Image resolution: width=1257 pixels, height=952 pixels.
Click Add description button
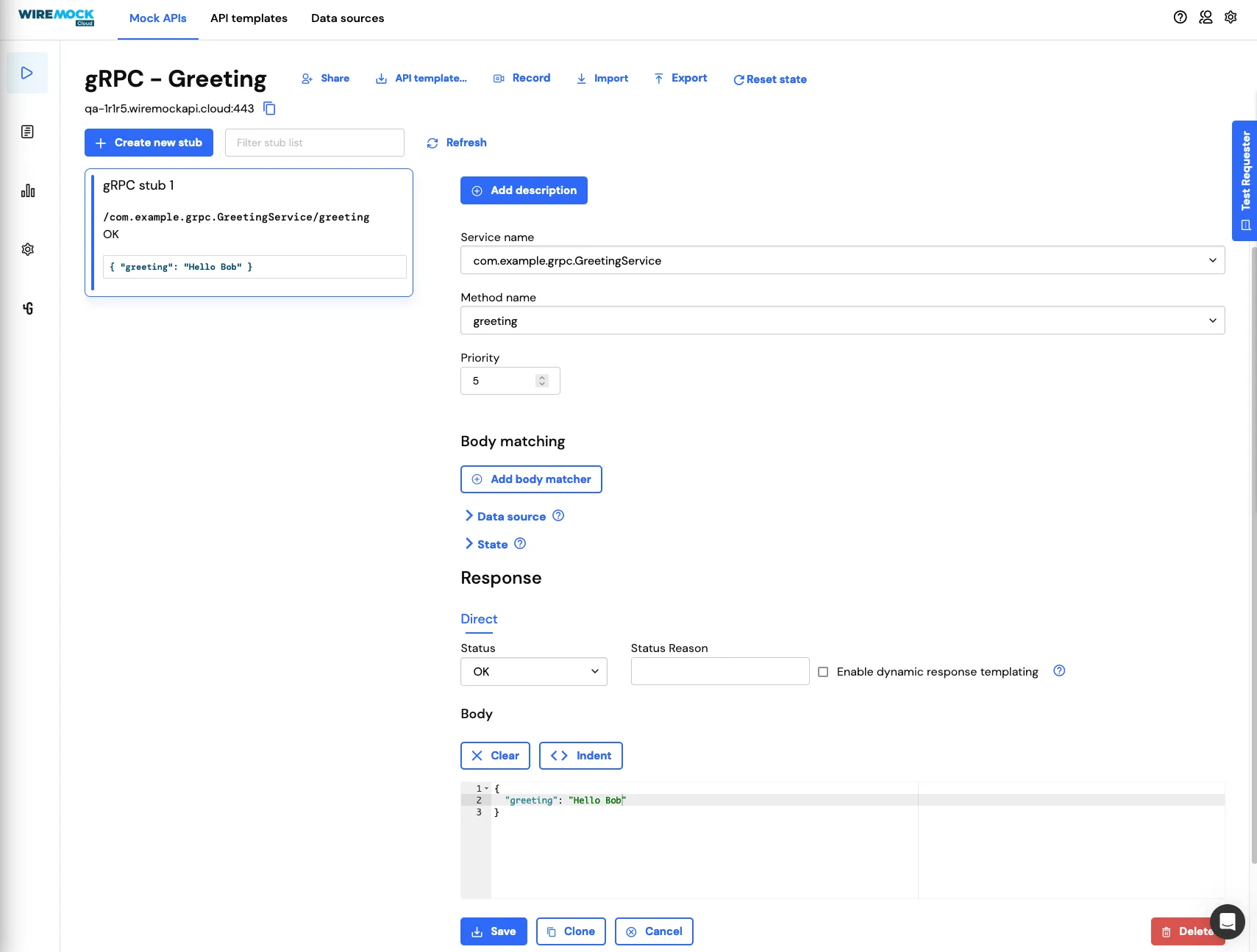tap(524, 190)
